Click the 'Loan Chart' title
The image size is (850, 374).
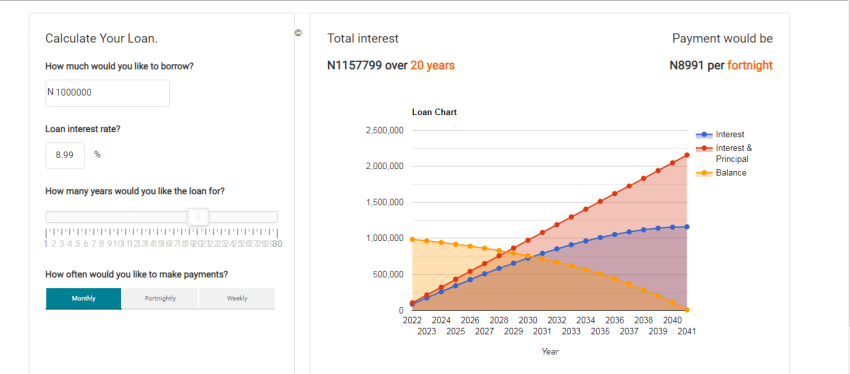point(434,112)
